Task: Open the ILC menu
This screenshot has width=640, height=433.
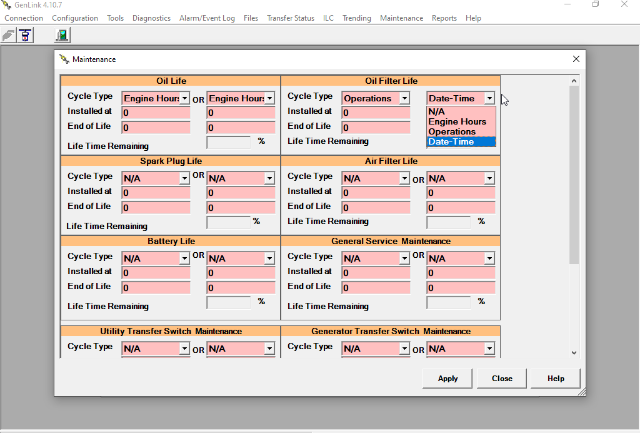Action: [328, 18]
